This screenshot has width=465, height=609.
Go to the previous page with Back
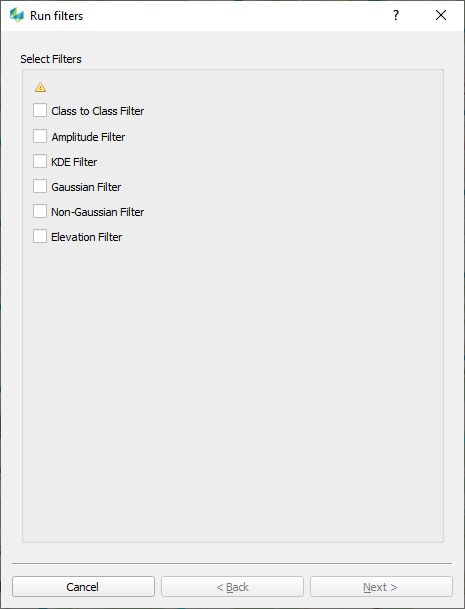[x=232, y=586]
